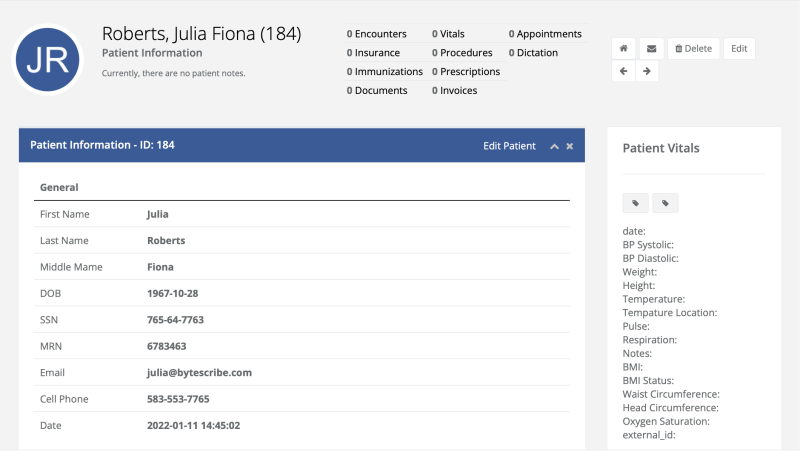Image resolution: width=800 pixels, height=452 pixels.
Task: Click the 'Cell Phone' field label
Action: pos(64,399)
